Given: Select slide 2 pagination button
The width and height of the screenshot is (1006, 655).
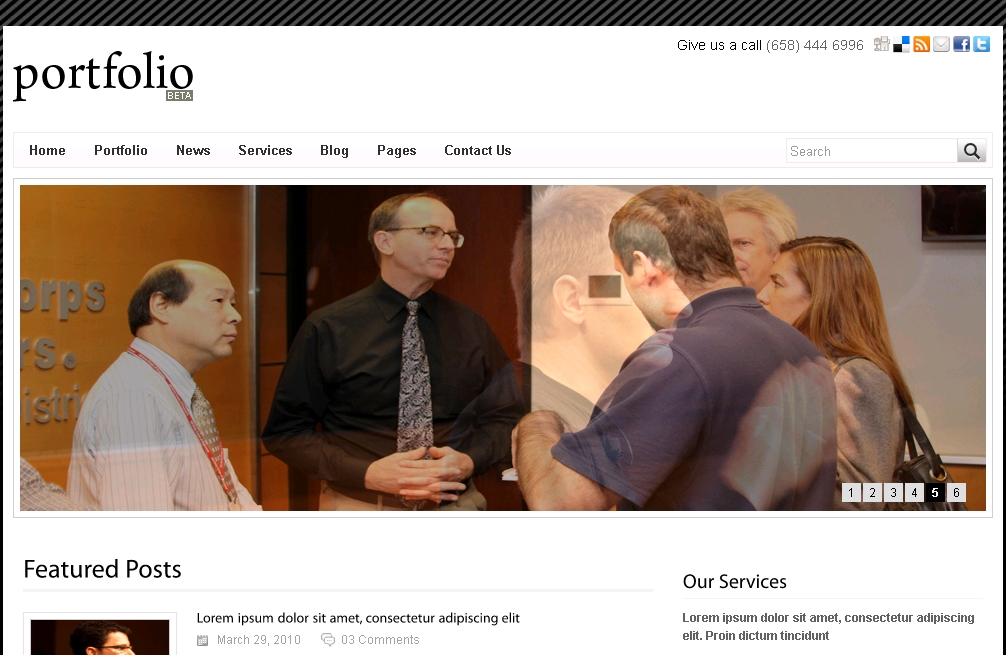Looking at the screenshot, I should [872, 493].
